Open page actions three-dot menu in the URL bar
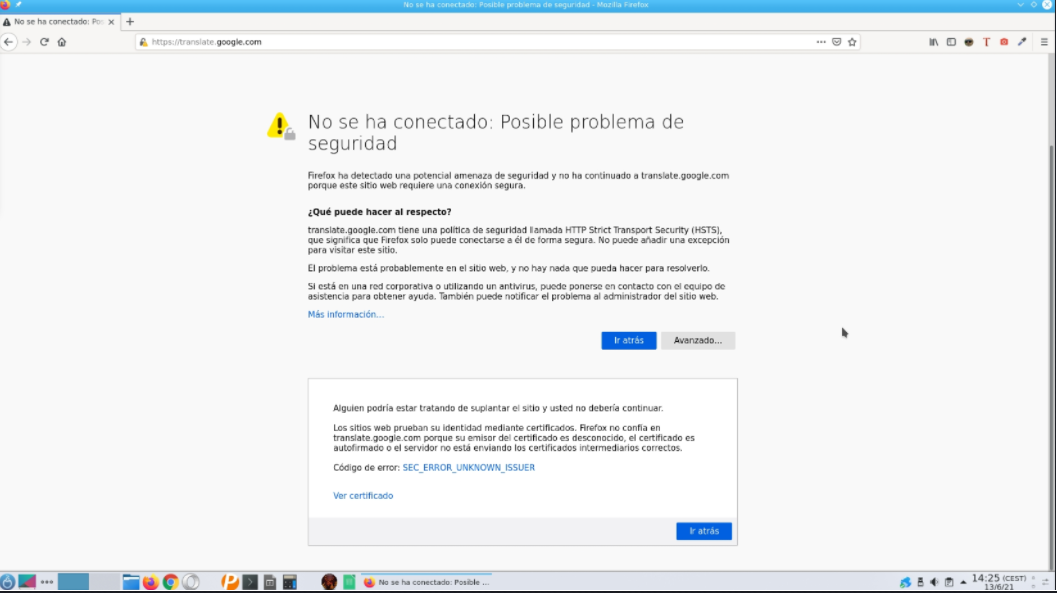This screenshot has height=593, width=1057. coord(820,42)
